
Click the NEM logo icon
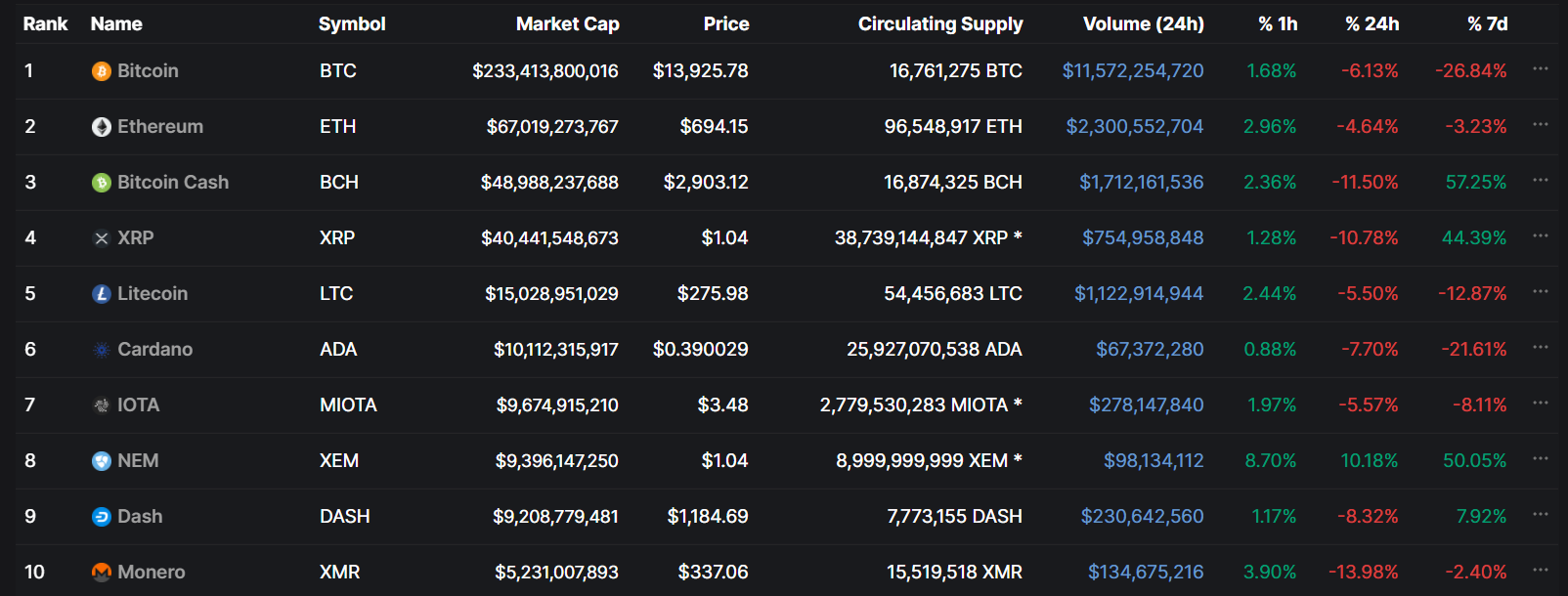coord(101,461)
